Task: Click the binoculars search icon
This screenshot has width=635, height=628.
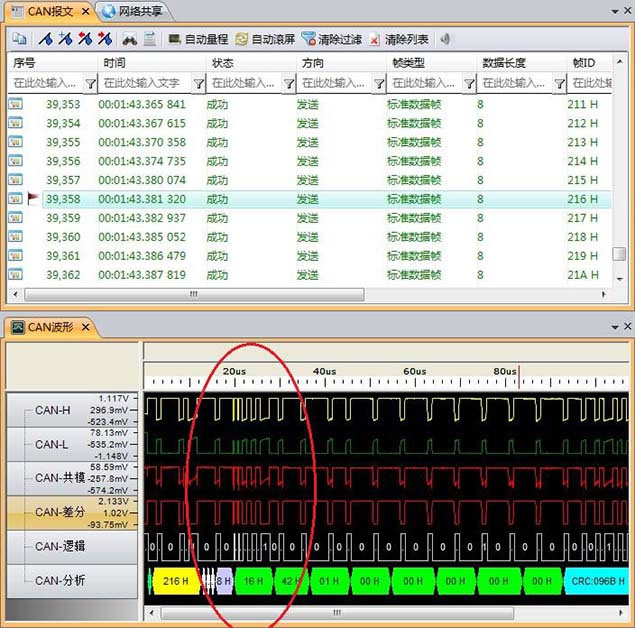Action: (x=130, y=40)
